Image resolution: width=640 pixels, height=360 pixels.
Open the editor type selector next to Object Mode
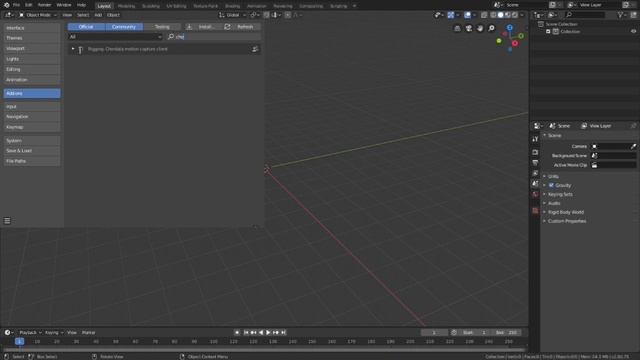[x=9, y=15]
